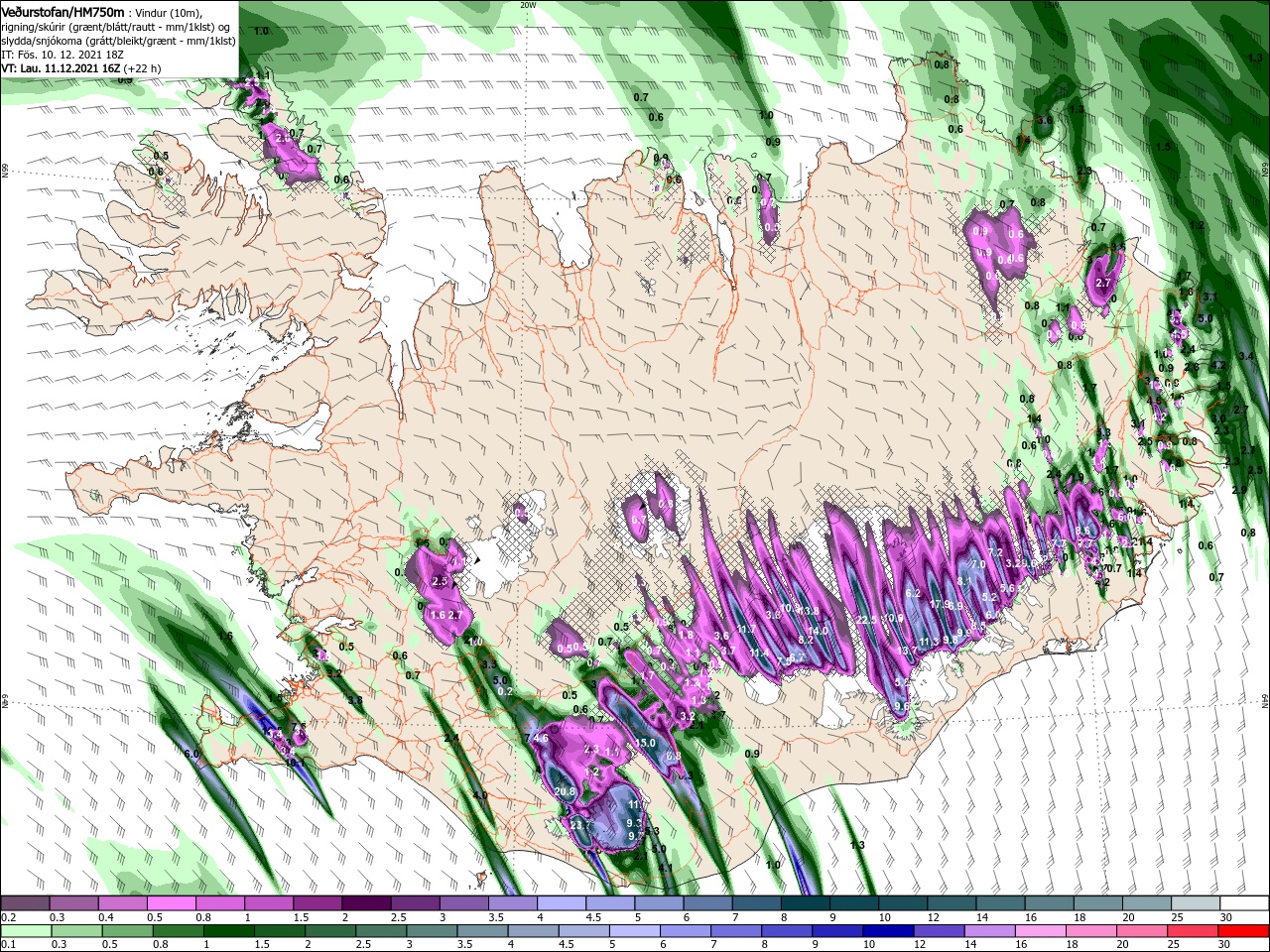Click the white 30+ swatch in top legend row
The image size is (1270, 952).
click(x=1244, y=903)
